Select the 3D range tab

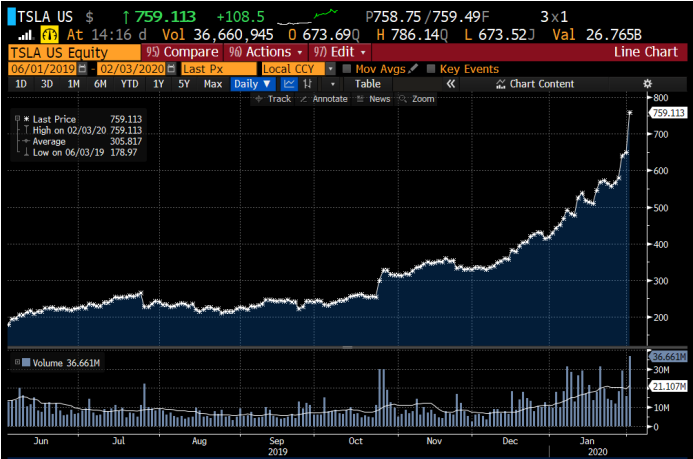pyautogui.click(x=47, y=84)
